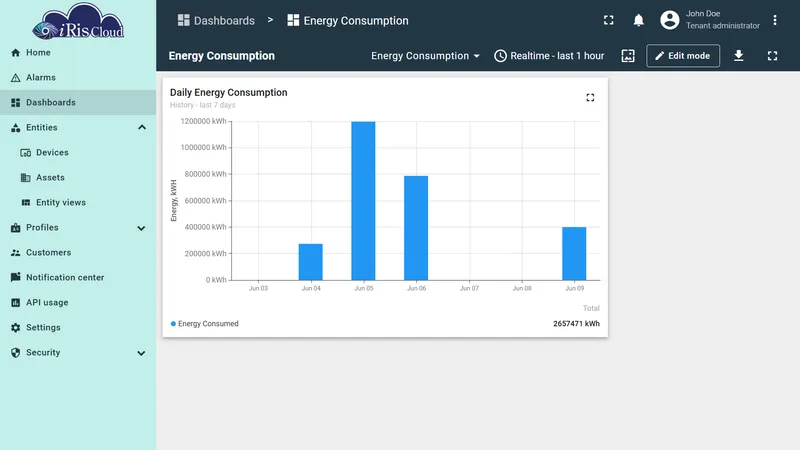Open John Doe user avatar
Screen dimensions: 800x450
click(x=669, y=20)
